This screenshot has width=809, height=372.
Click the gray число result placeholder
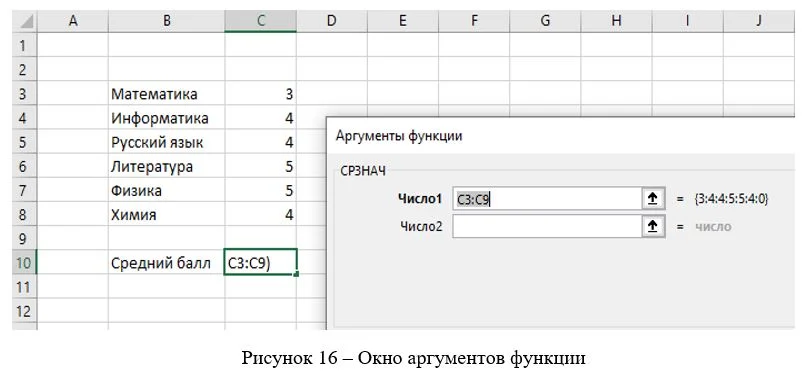714,227
